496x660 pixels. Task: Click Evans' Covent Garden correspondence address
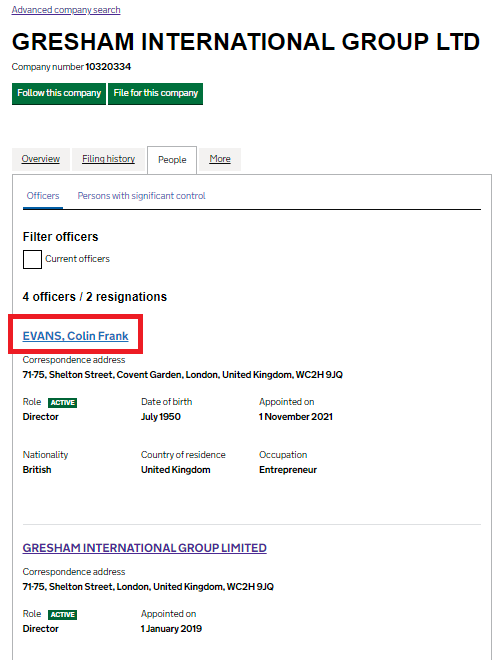pyautogui.click(x=183, y=375)
